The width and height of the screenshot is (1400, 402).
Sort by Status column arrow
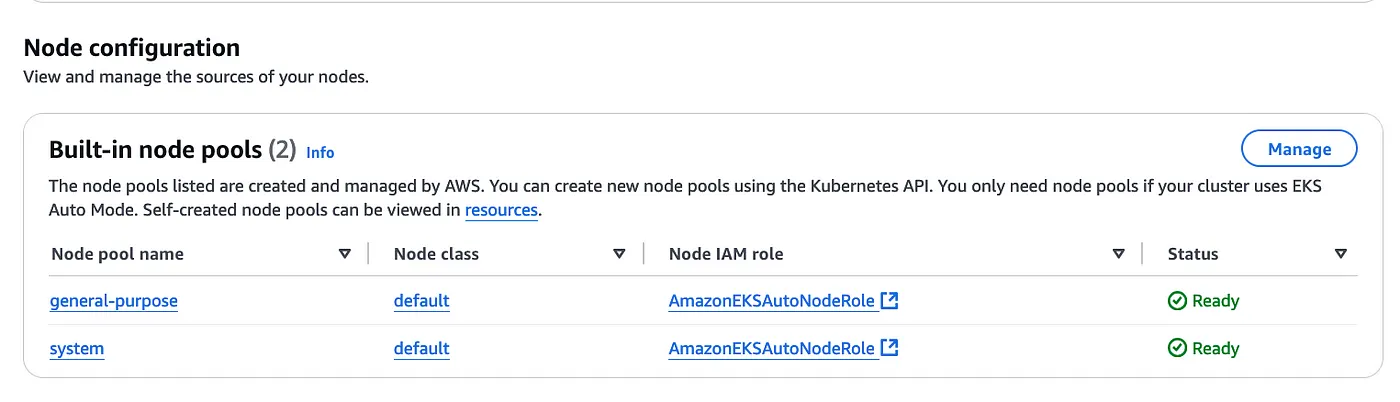(1341, 254)
